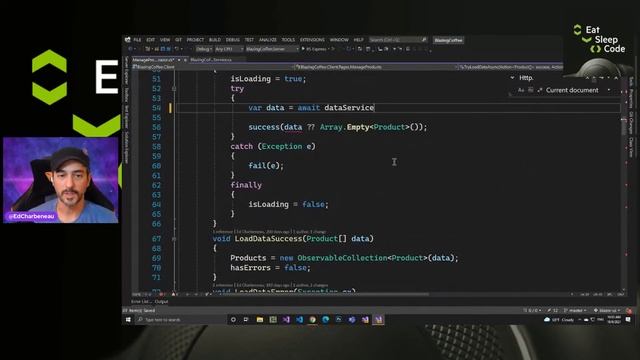Screen dimensions: 640x360
Task: Click the Undo toolbar icon
Action: pyautogui.click(x=177, y=49)
